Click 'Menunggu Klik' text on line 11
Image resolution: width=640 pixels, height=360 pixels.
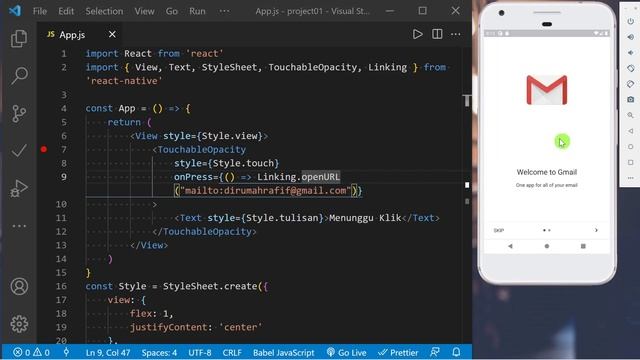coord(365,218)
